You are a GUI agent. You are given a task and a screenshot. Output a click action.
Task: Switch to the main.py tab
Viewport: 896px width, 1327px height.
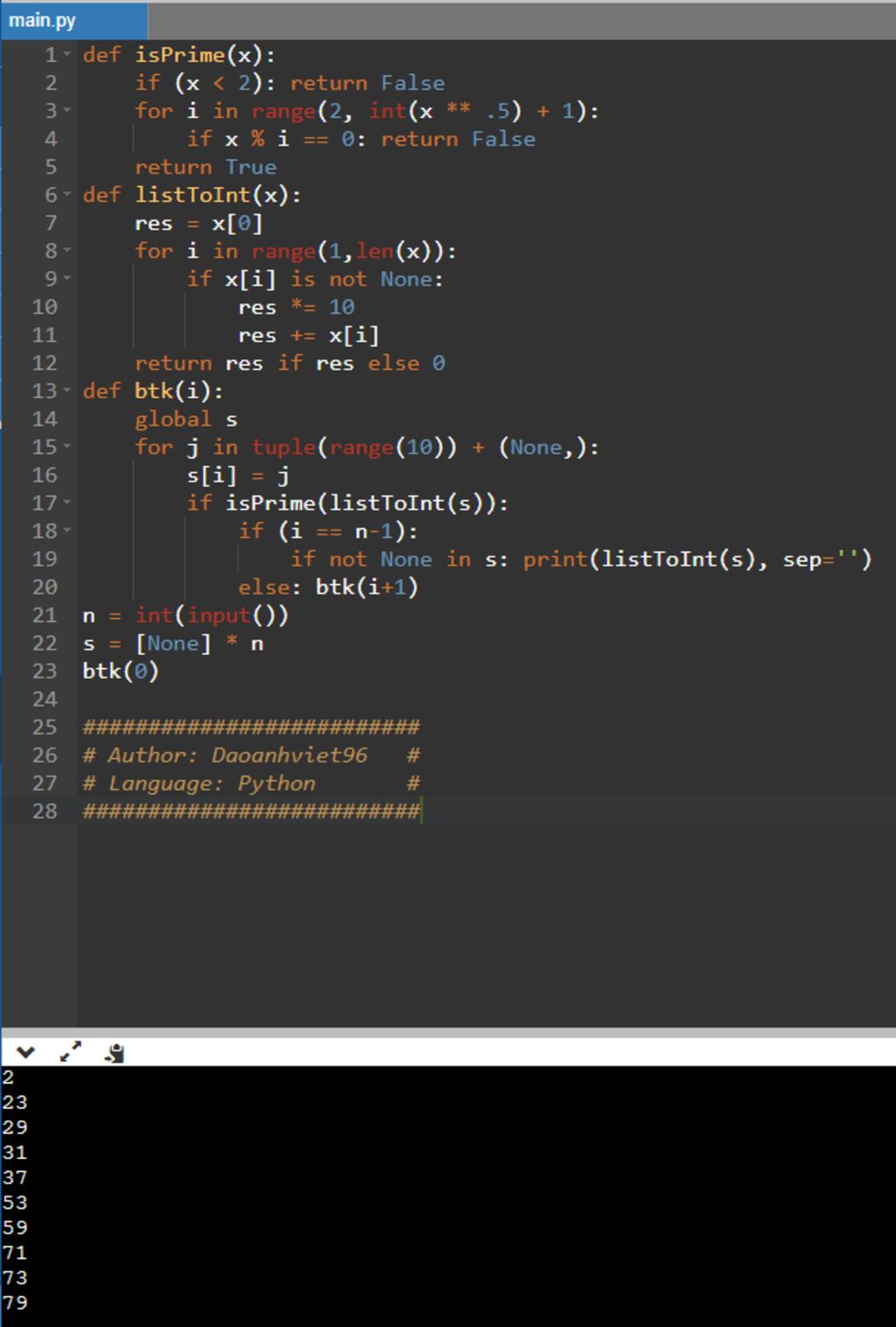pos(44,20)
